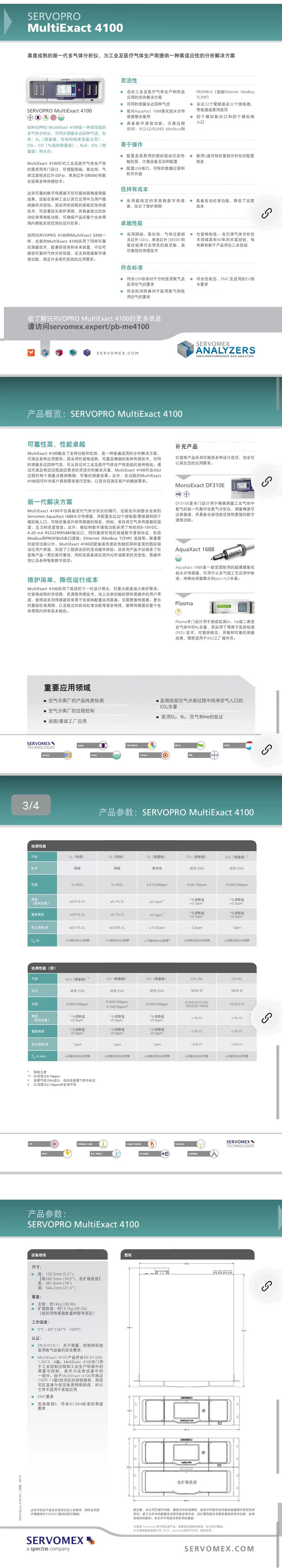The image size is (282, 1568).
Task: Click the orange cube icon in the footer
Action: point(31,352)
